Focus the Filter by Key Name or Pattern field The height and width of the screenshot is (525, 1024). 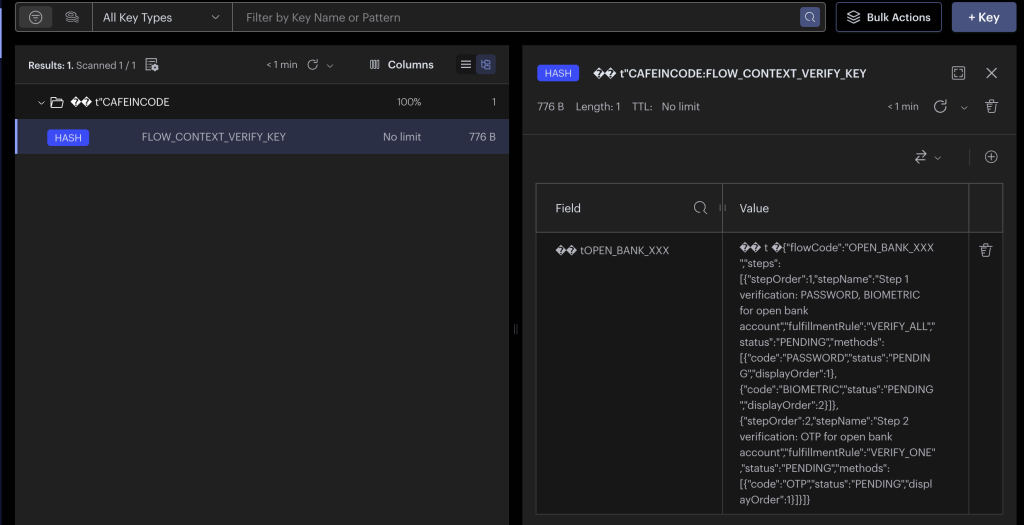pyautogui.click(x=516, y=18)
